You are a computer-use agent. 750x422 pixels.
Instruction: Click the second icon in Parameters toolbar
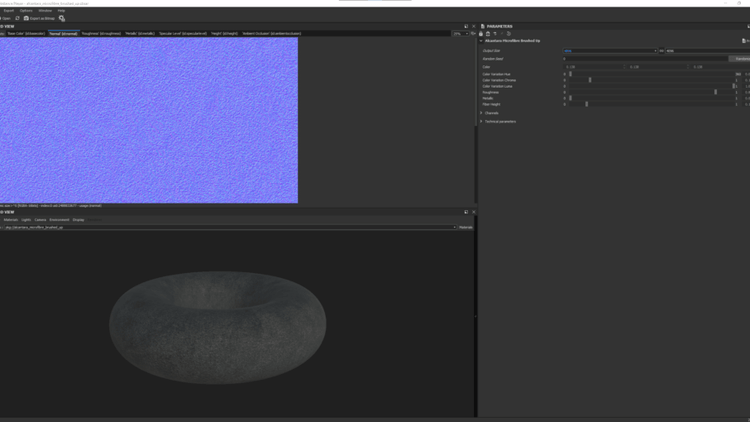pos(488,33)
